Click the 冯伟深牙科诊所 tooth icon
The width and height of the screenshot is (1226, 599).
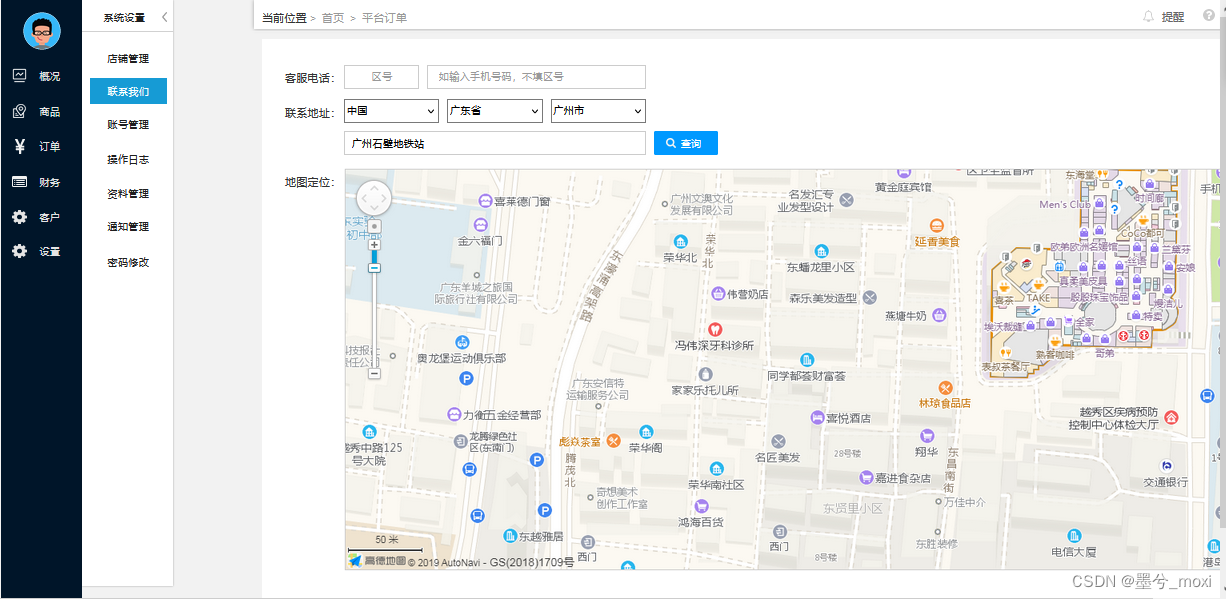pyautogui.click(x=714, y=329)
